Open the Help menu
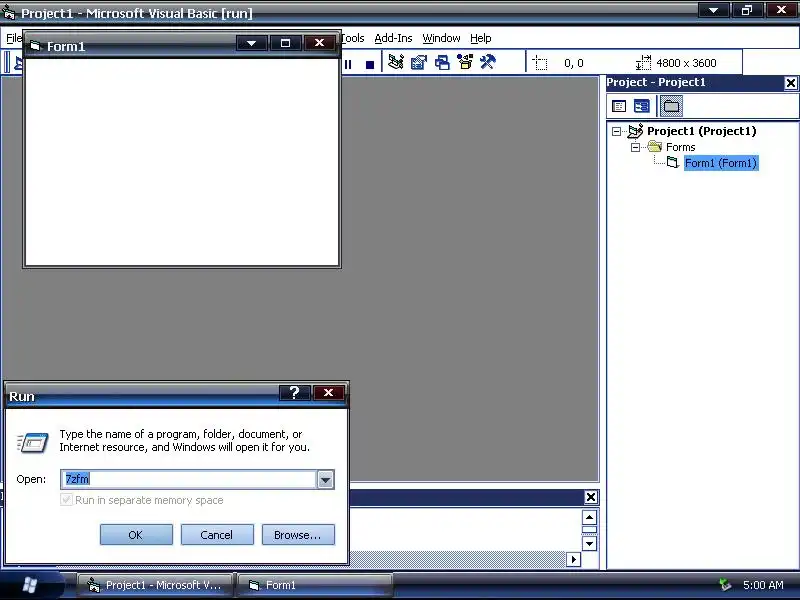800x600 pixels. coord(481,38)
